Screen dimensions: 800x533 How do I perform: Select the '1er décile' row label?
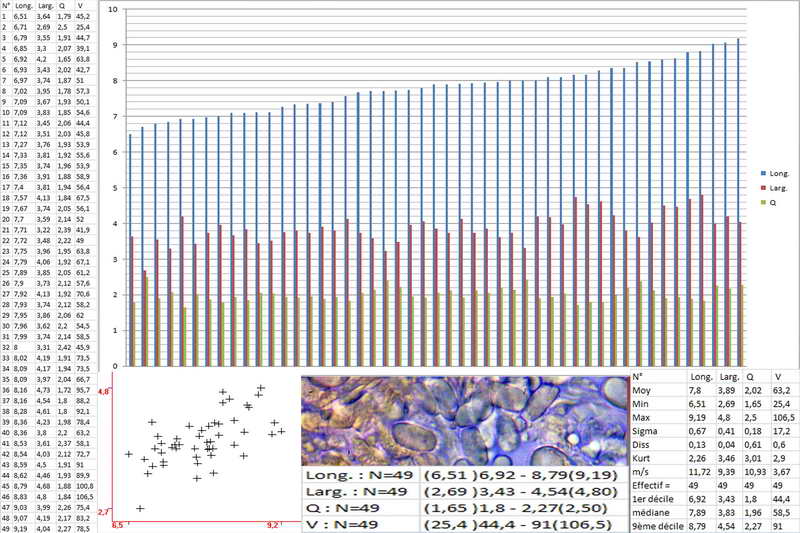tap(653, 499)
